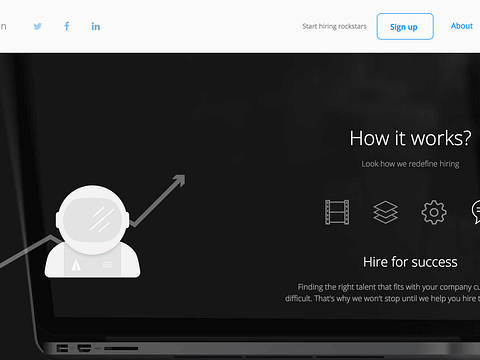Click the Sign up button

pos(405,27)
